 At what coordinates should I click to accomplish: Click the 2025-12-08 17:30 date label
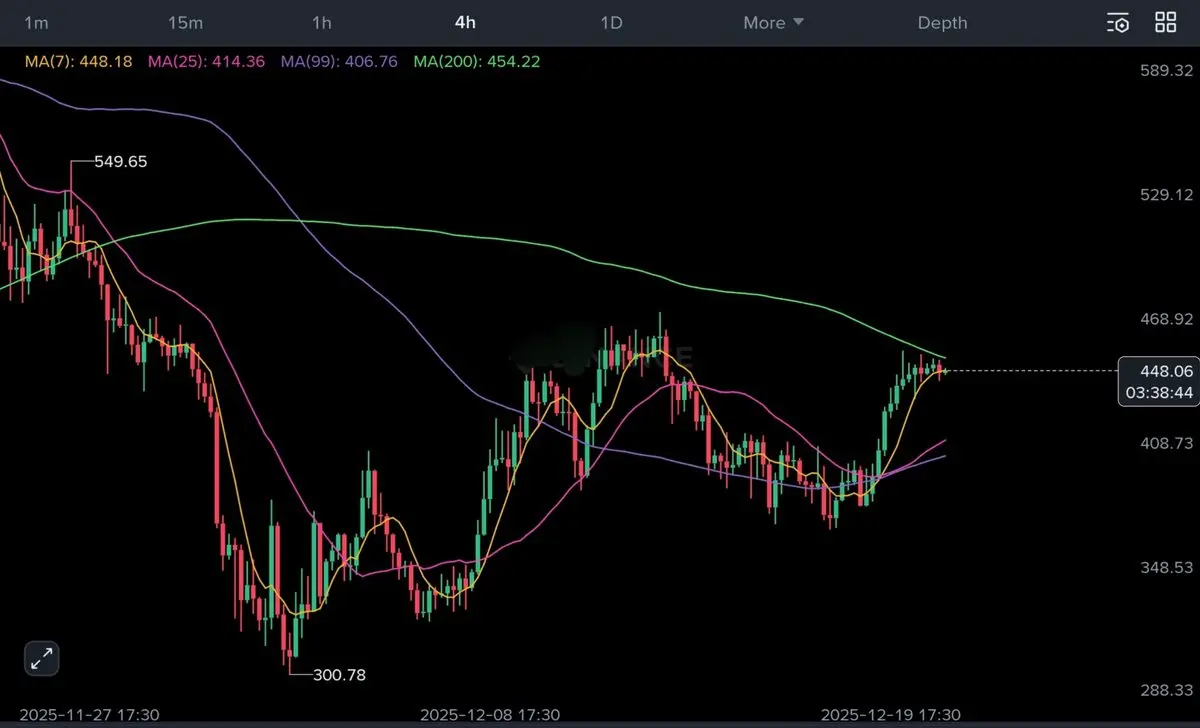click(x=490, y=715)
